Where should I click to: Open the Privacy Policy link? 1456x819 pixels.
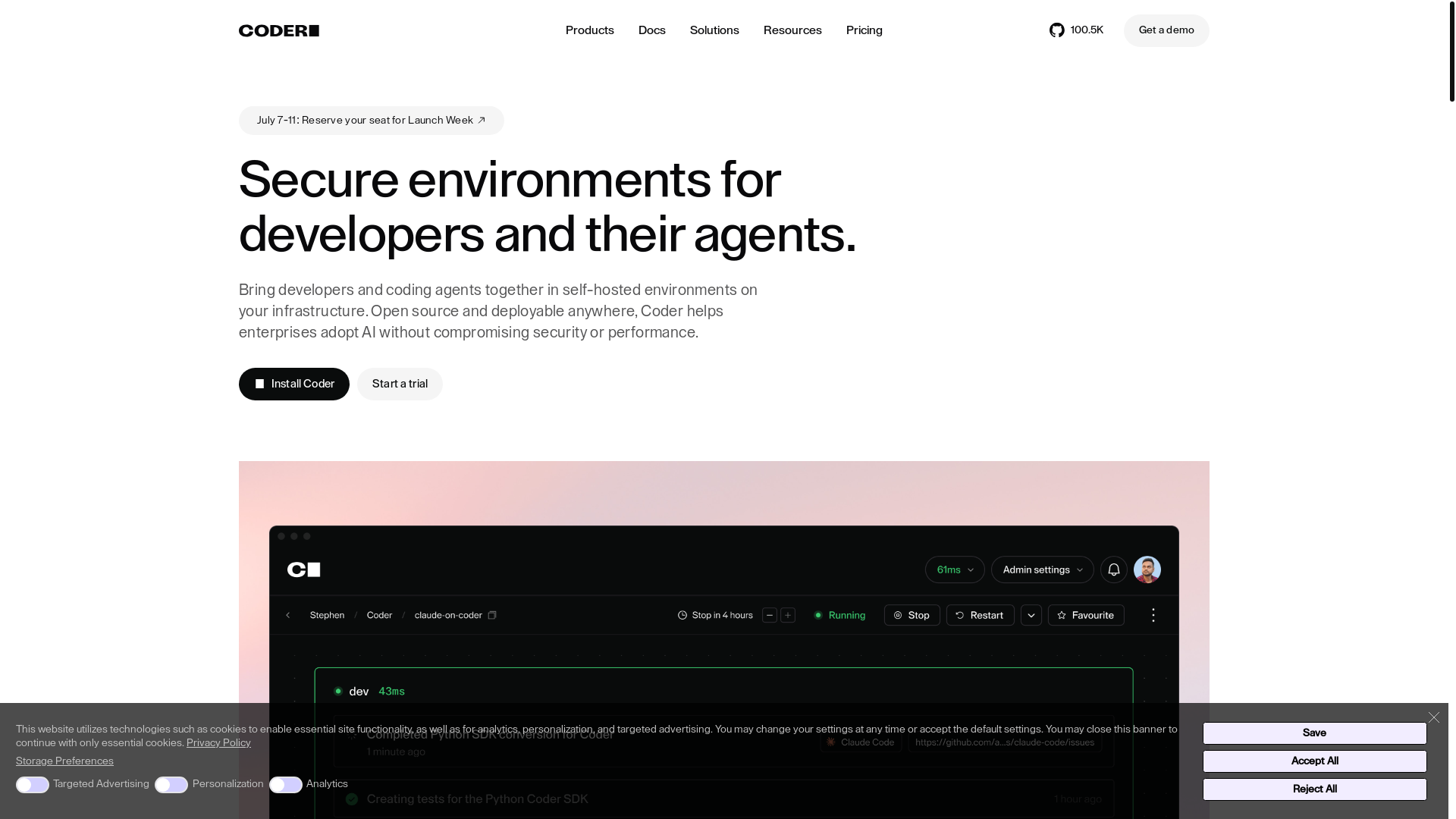pyautogui.click(x=218, y=743)
